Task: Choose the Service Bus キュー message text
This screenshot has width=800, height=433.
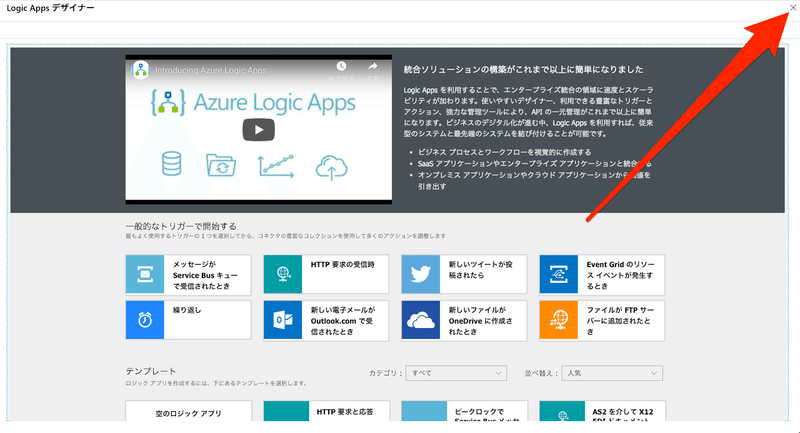Action: click(x=205, y=275)
